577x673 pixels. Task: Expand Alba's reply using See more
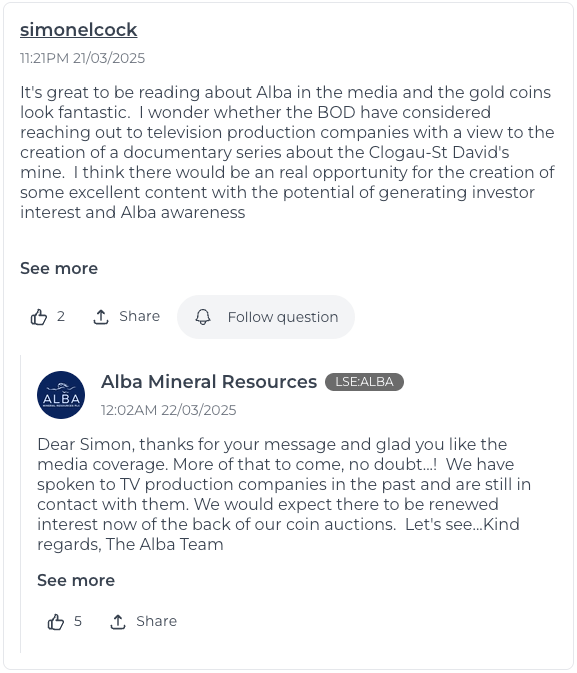tap(76, 580)
